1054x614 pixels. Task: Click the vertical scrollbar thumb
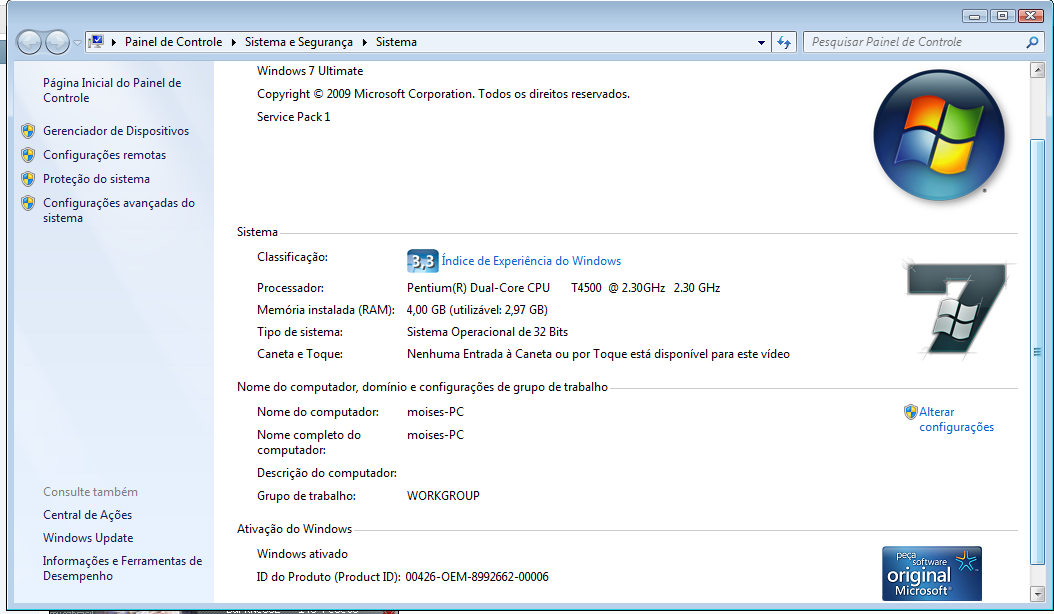(x=1038, y=350)
